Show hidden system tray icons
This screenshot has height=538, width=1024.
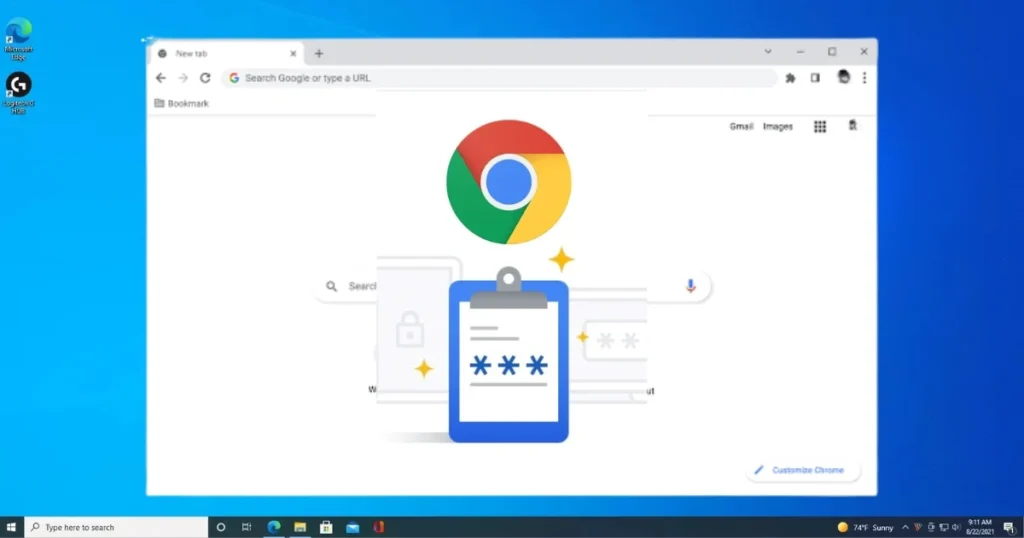pos(905,527)
